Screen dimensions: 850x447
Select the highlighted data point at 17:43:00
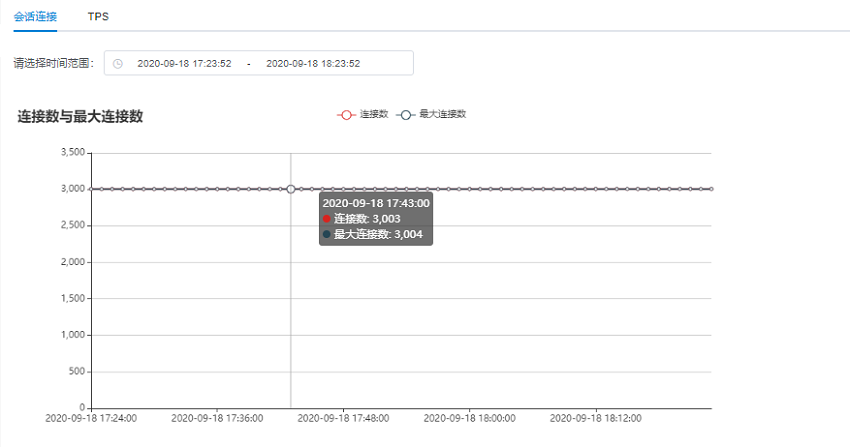(x=291, y=189)
